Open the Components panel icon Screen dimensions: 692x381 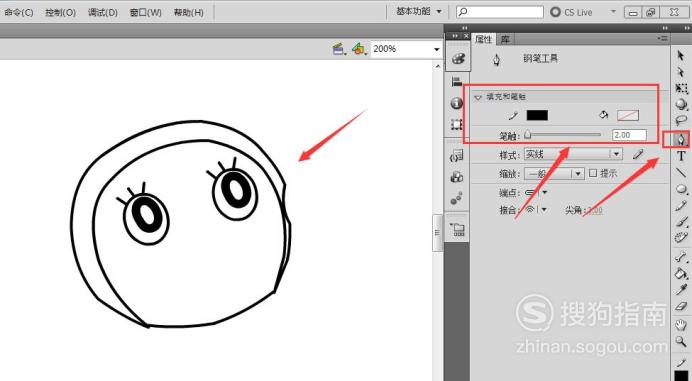457,177
